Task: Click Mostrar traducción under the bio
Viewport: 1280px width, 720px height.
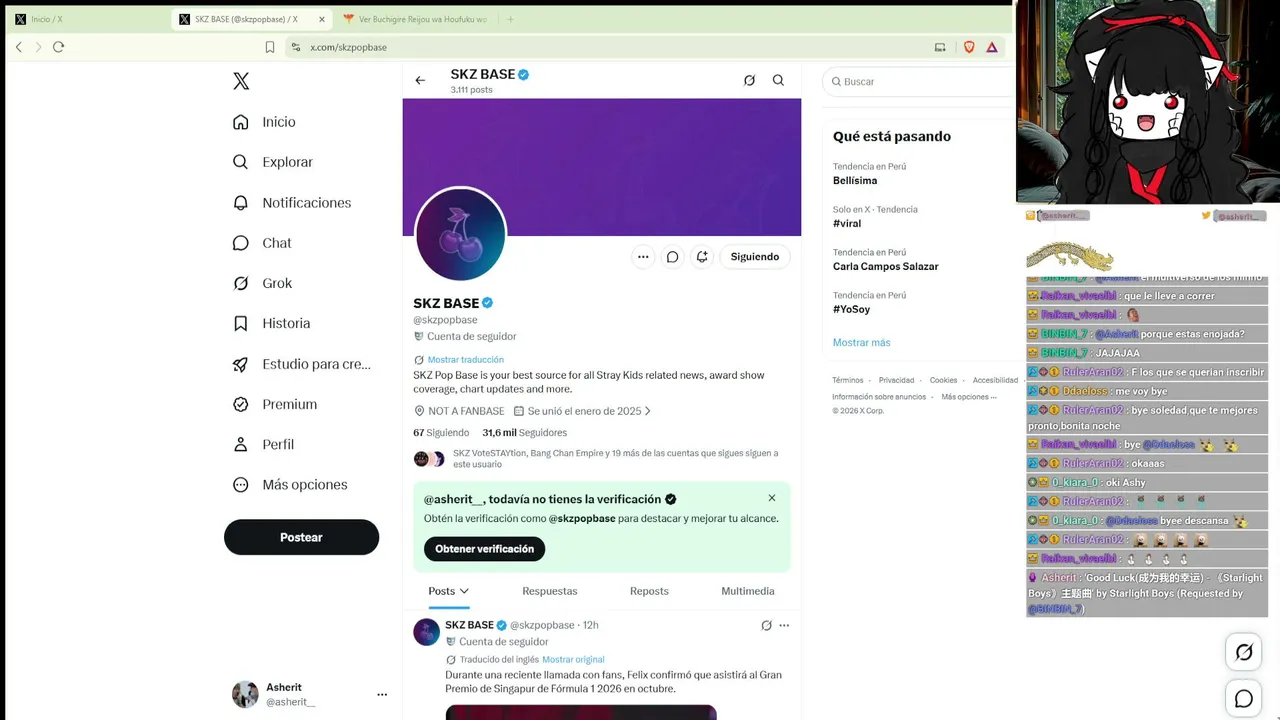Action: [x=466, y=360]
